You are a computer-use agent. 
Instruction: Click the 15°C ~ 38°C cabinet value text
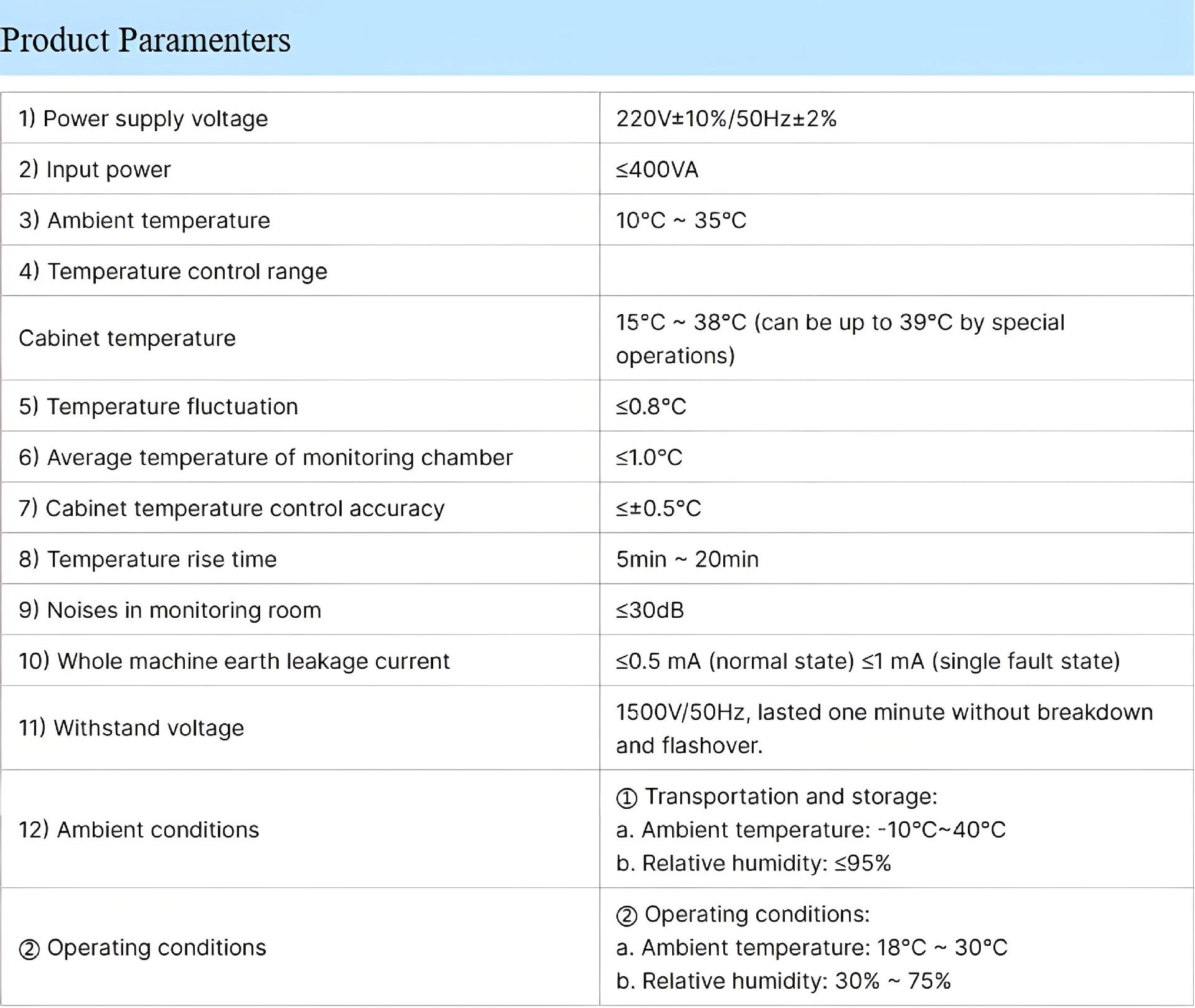click(840, 322)
